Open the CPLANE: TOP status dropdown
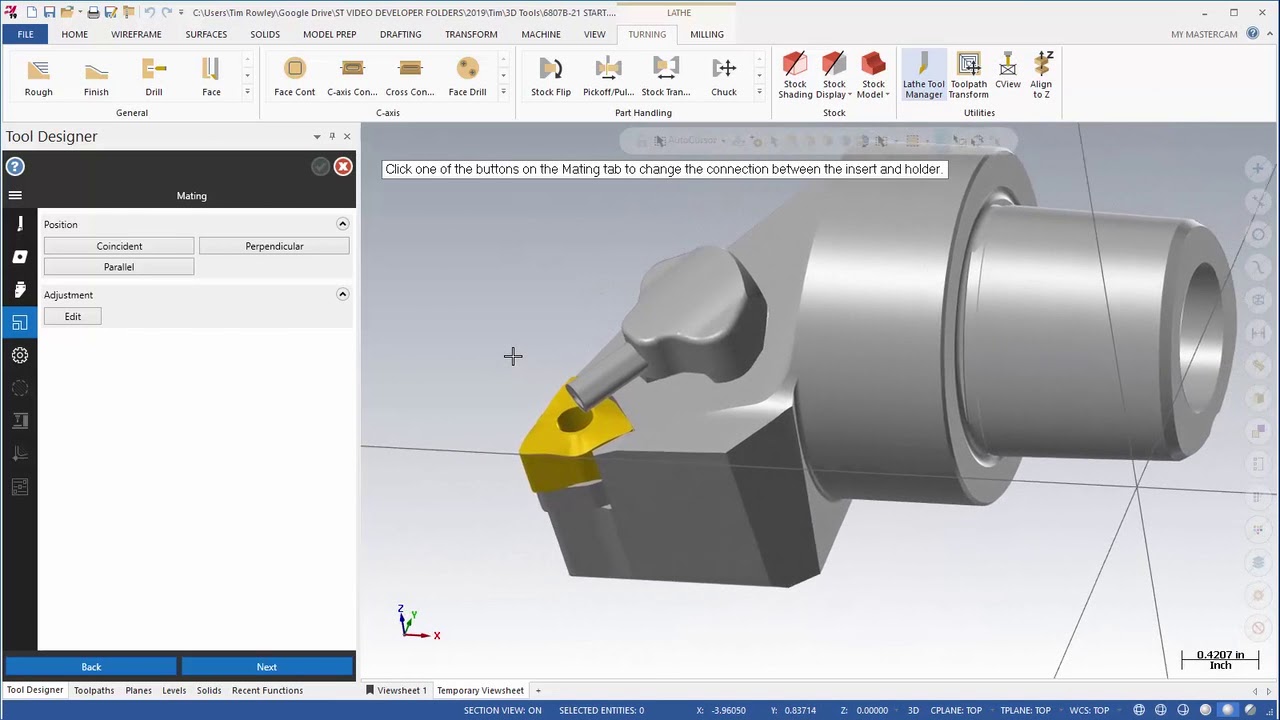The height and width of the screenshot is (720, 1280). pyautogui.click(x=957, y=710)
